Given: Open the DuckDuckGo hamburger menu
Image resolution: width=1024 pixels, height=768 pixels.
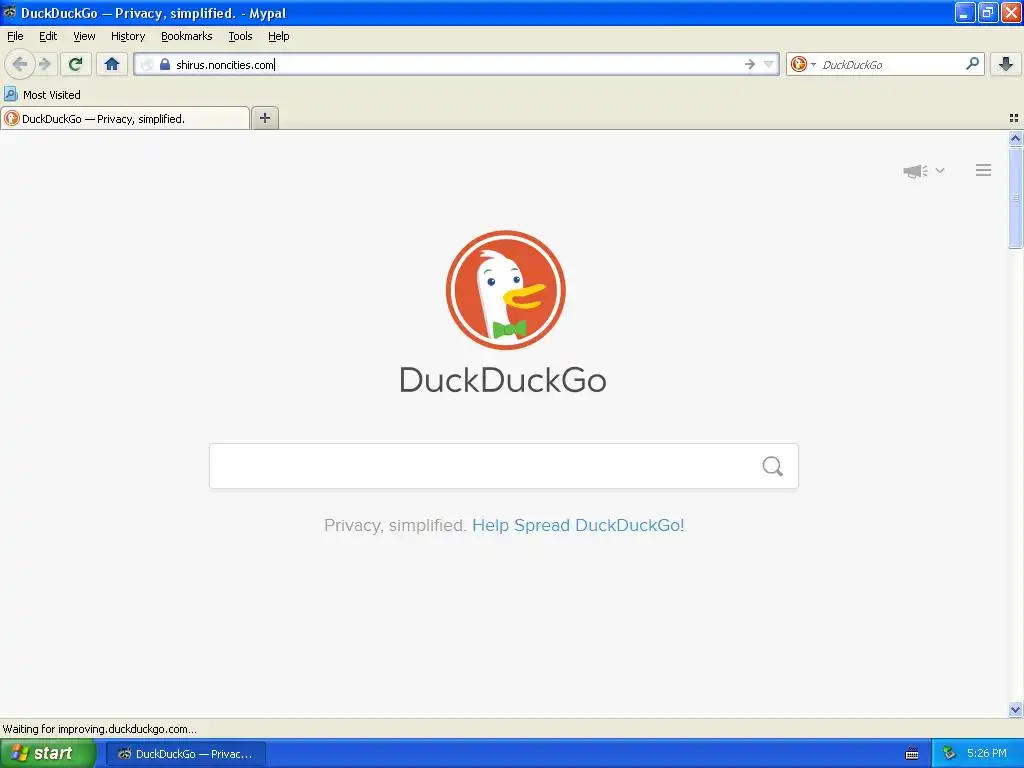Looking at the screenshot, I should 984,170.
